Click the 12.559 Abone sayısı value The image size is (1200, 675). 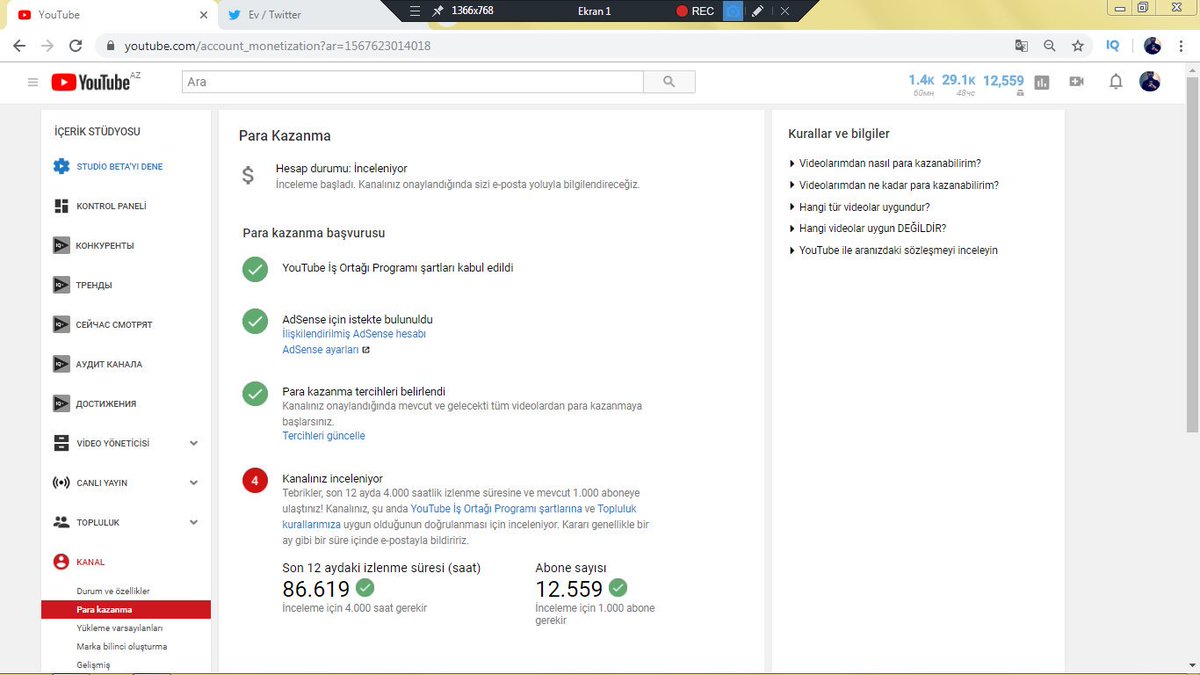[569, 589]
